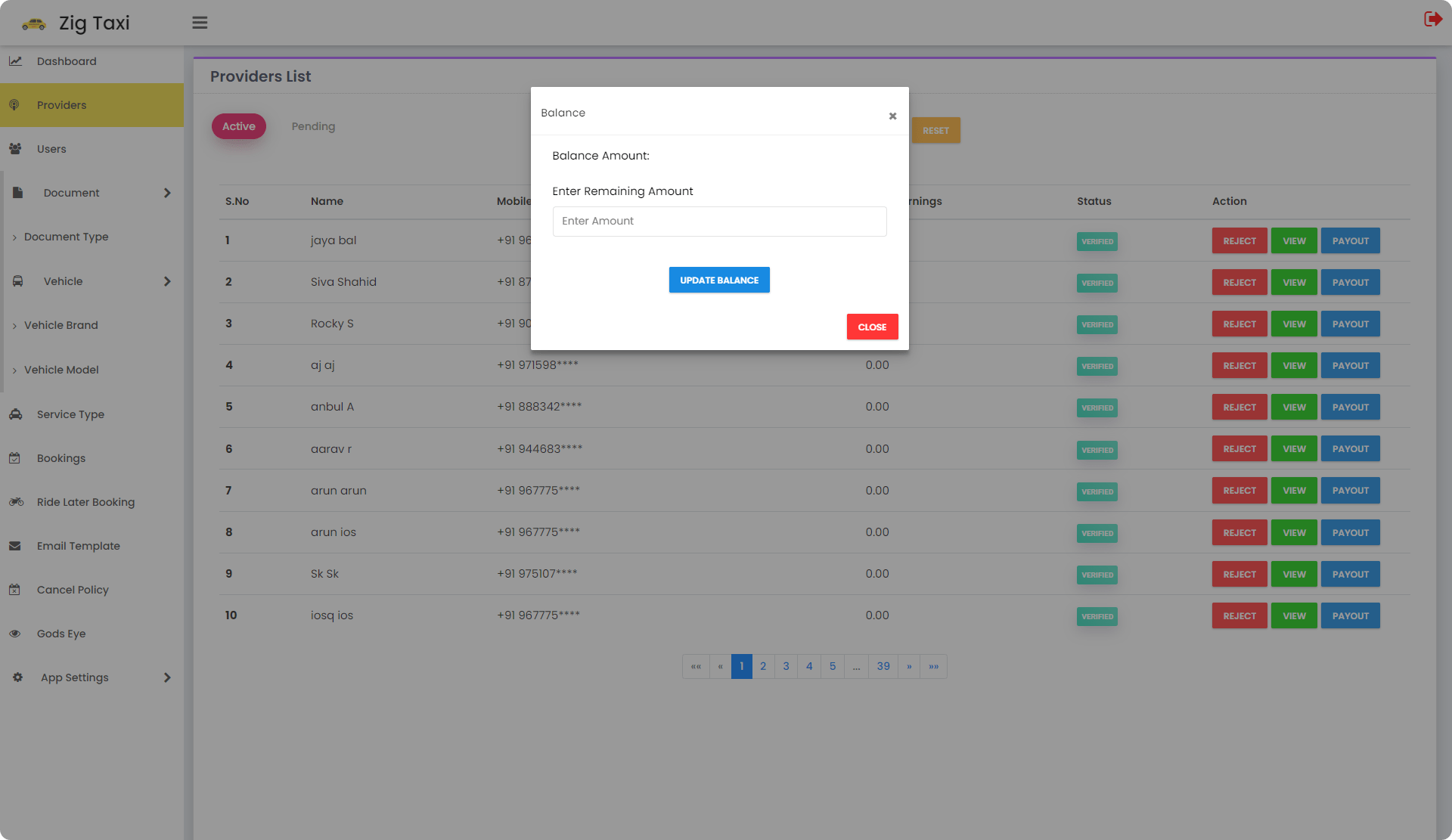Click the UPDATE BALANCE button
The width and height of the screenshot is (1452, 840).
coord(720,280)
